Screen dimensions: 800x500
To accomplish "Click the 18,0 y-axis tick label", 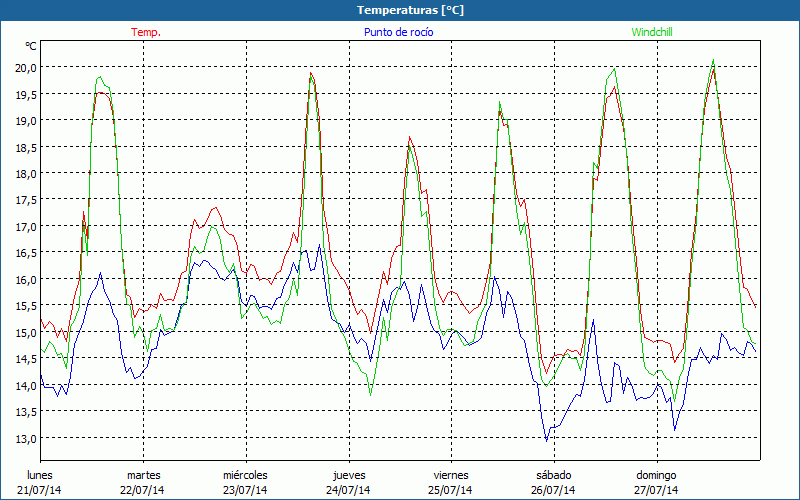I will (x=24, y=173).
